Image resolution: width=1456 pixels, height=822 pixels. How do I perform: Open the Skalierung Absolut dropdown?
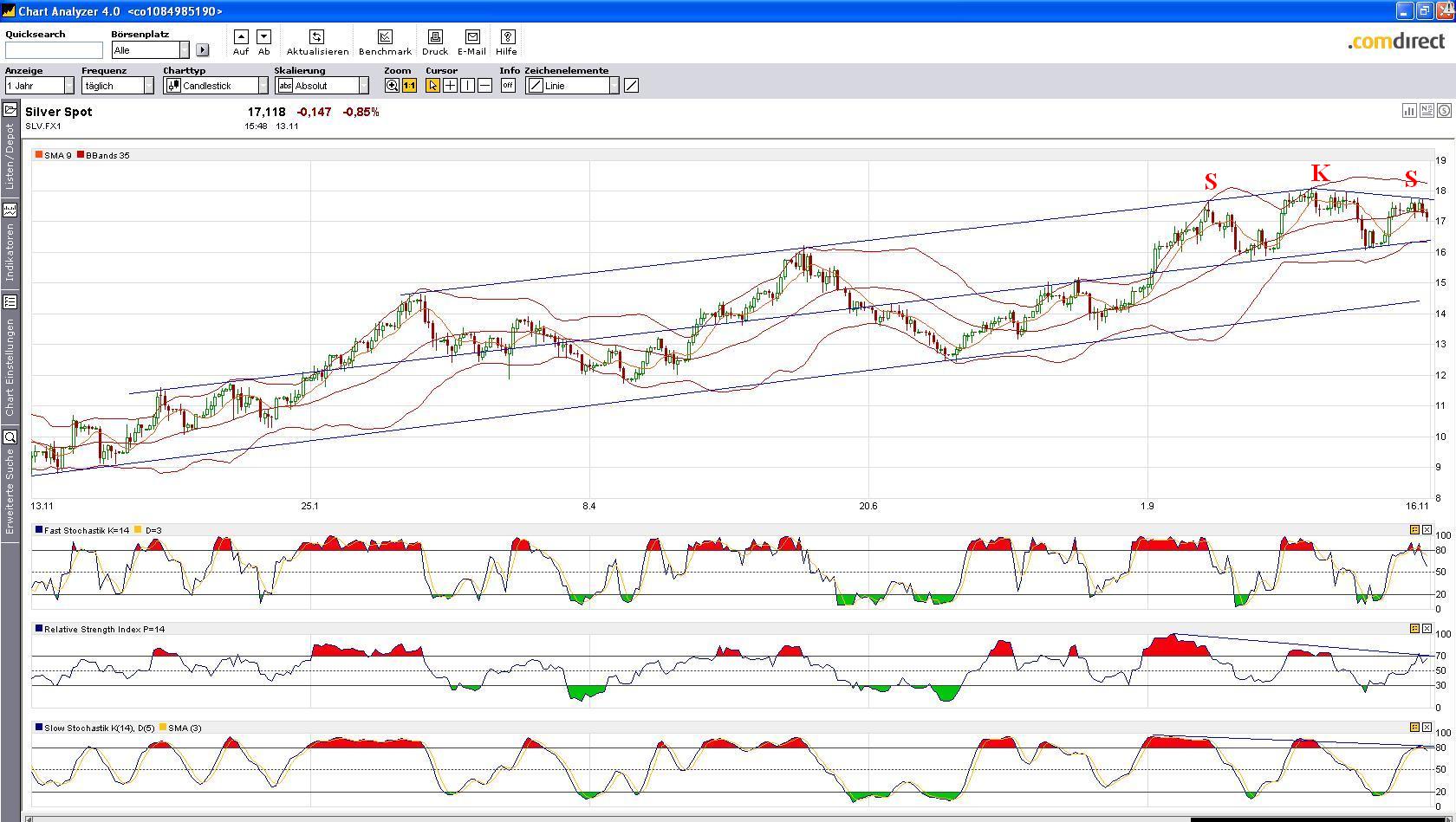pyautogui.click(x=363, y=86)
